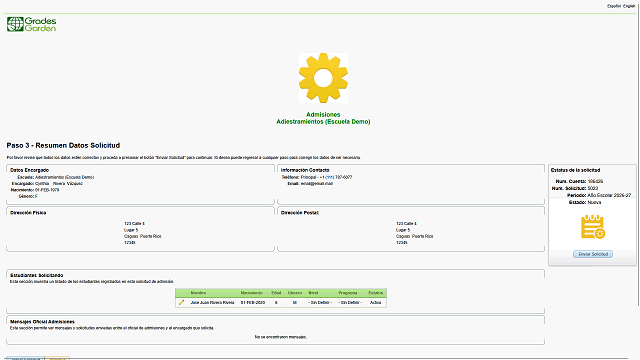640x360 pixels.
Task: Click the contact email address
Action: (x=317, y=184)
